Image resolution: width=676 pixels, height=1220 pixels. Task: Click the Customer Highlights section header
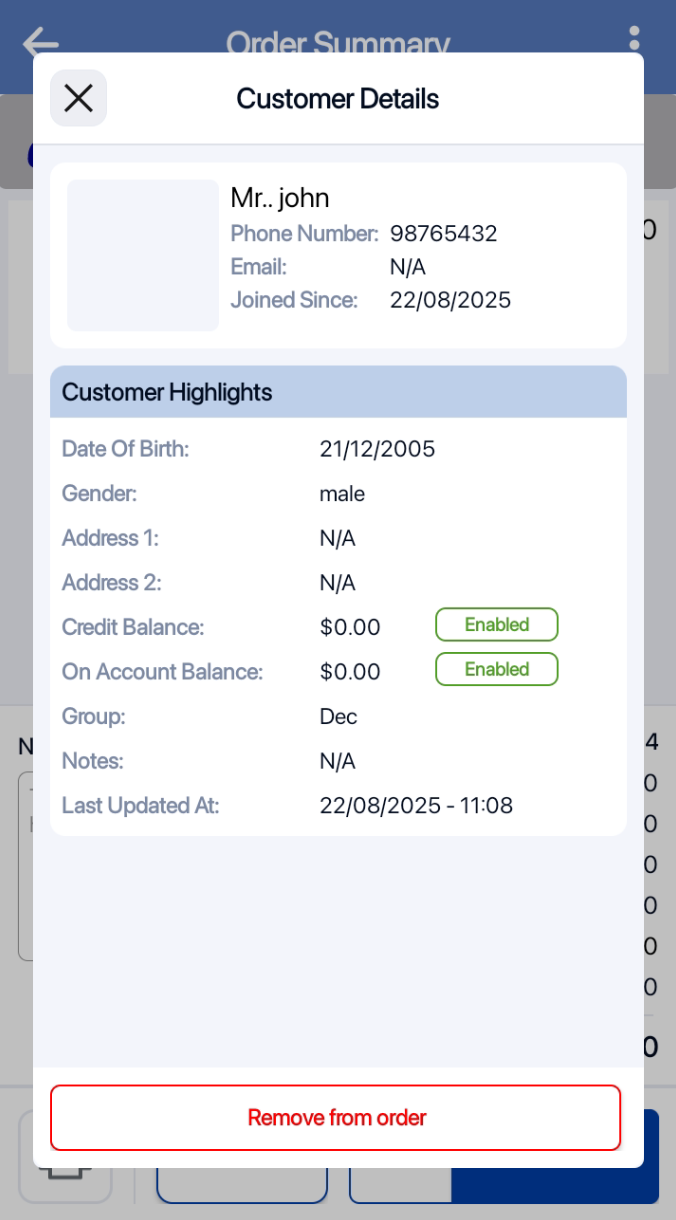(x=338, y=392)
